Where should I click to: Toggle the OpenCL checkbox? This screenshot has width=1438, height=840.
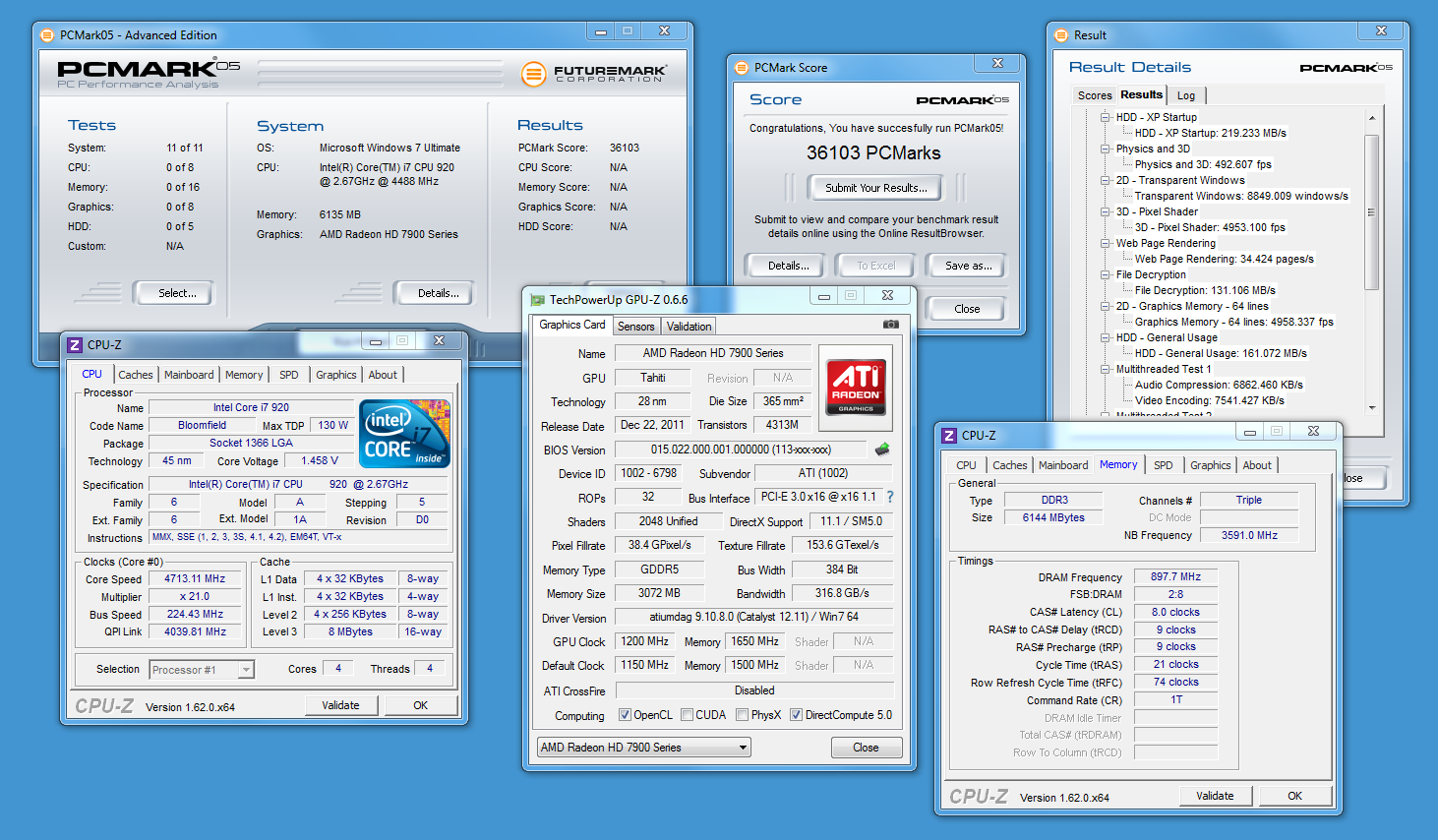coord(625,715)
